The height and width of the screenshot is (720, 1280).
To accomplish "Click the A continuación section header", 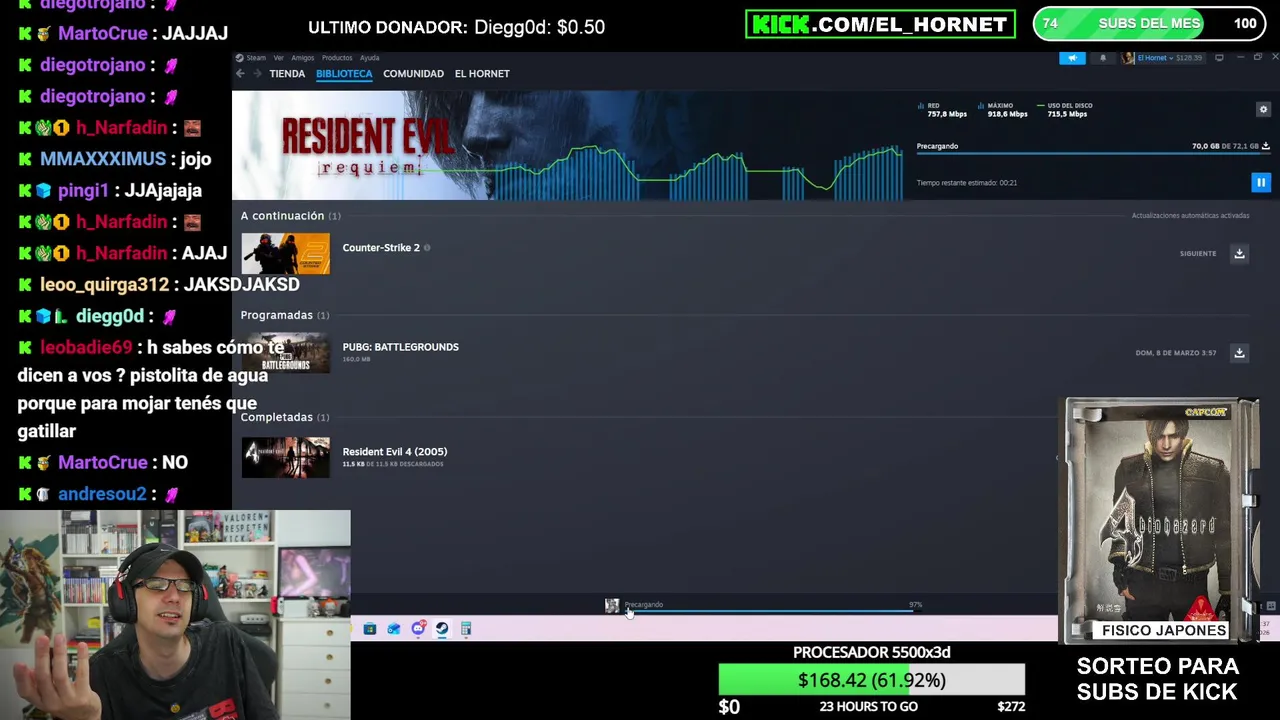I will tap(290, 216).
